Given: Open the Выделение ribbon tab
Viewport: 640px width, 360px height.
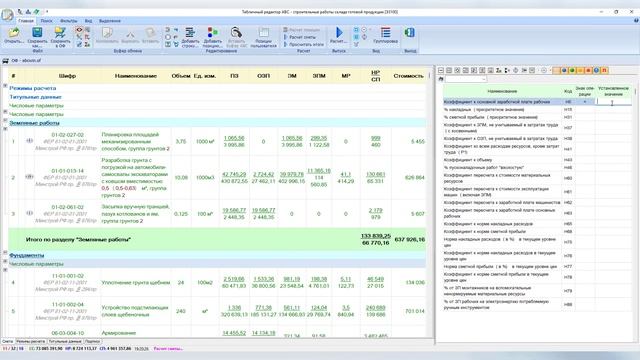Looking at the screenshot, I should coord(110,20).
